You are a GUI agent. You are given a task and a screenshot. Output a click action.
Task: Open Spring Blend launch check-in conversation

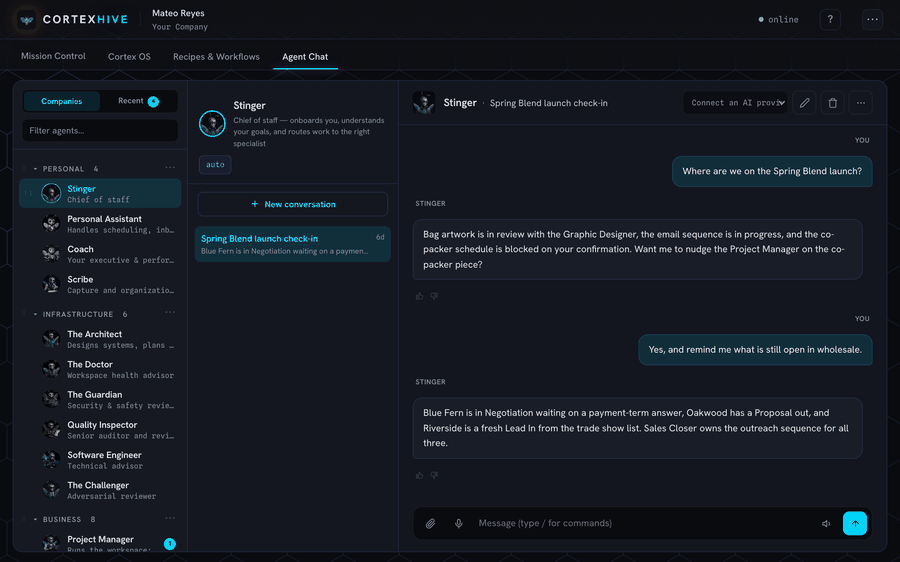coord(293,244)
